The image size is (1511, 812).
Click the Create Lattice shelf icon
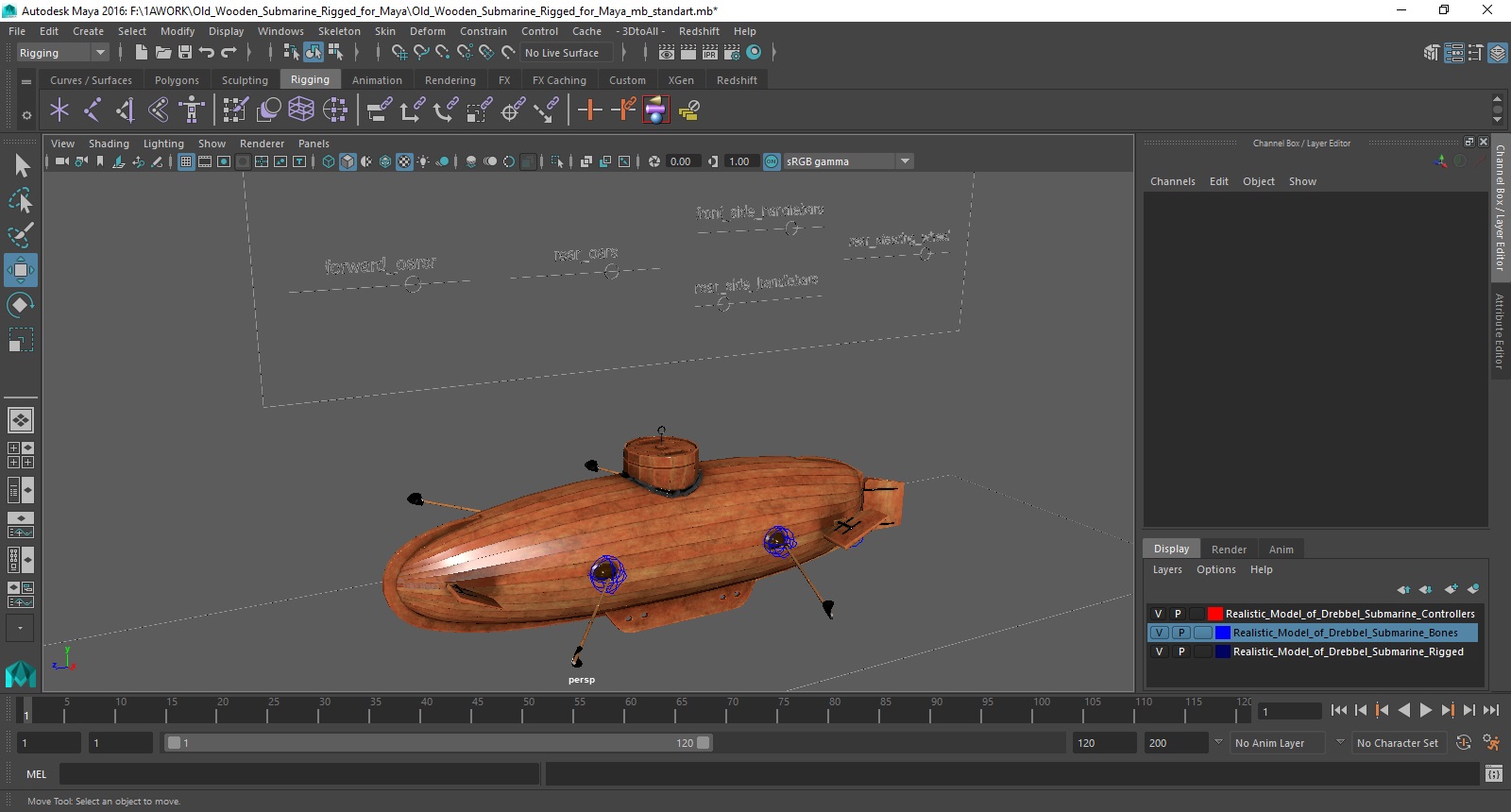point(301,110)
